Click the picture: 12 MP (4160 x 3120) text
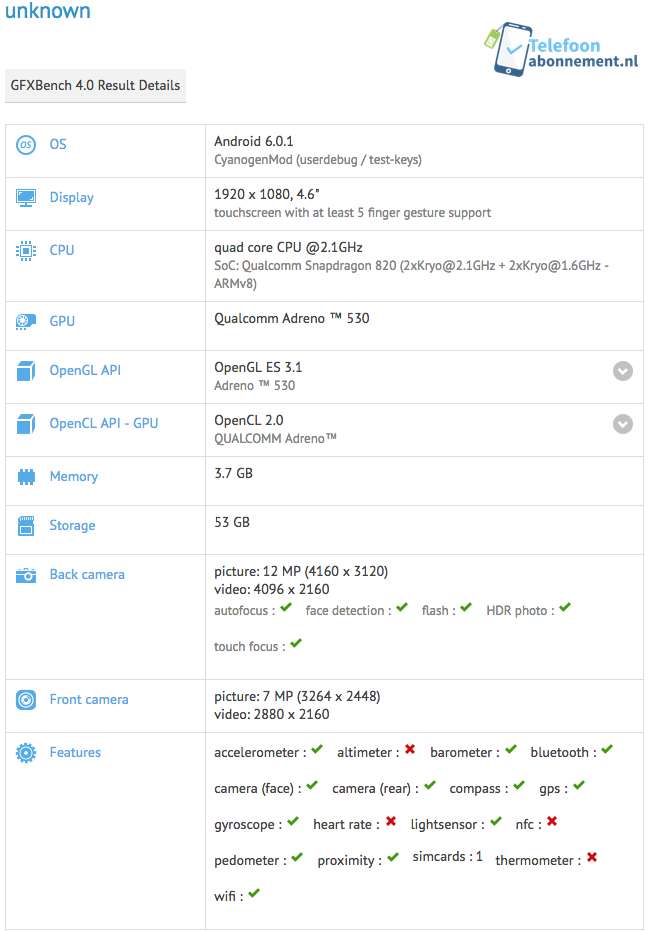This screenshot has height=931, width=652. (x=301, y=572)
